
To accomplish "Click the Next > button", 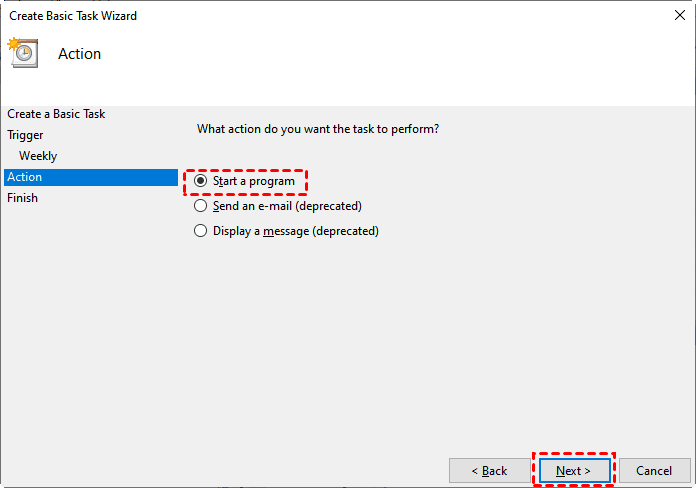I will coord(574,471).
